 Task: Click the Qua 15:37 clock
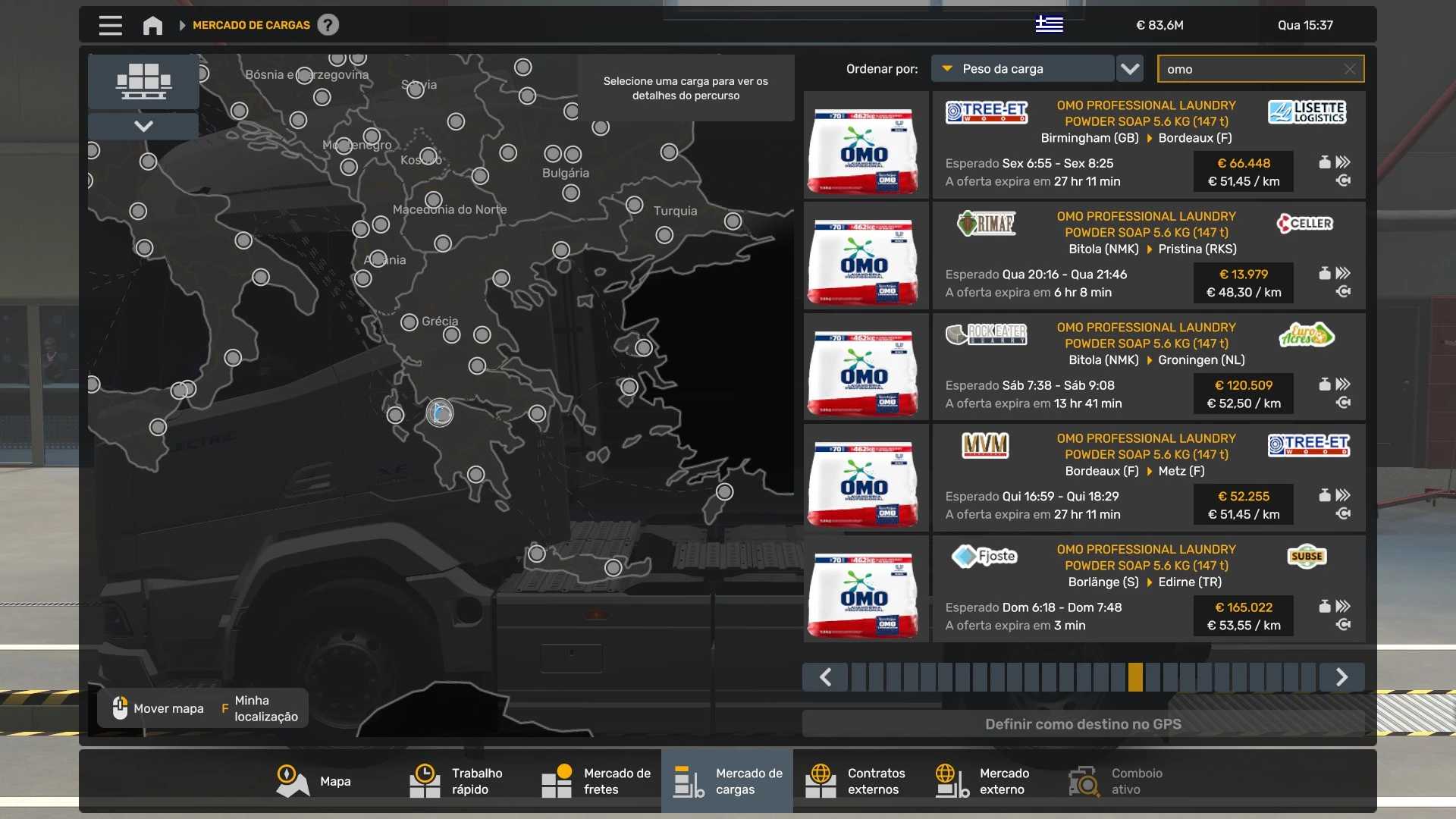click(x=1305, y=25)
